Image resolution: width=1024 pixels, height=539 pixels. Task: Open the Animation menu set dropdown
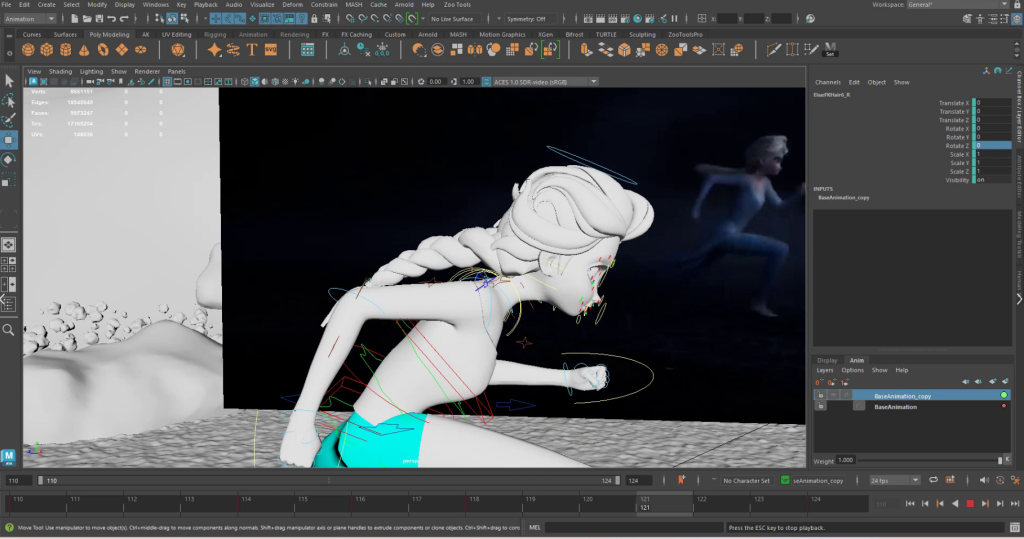30,19
